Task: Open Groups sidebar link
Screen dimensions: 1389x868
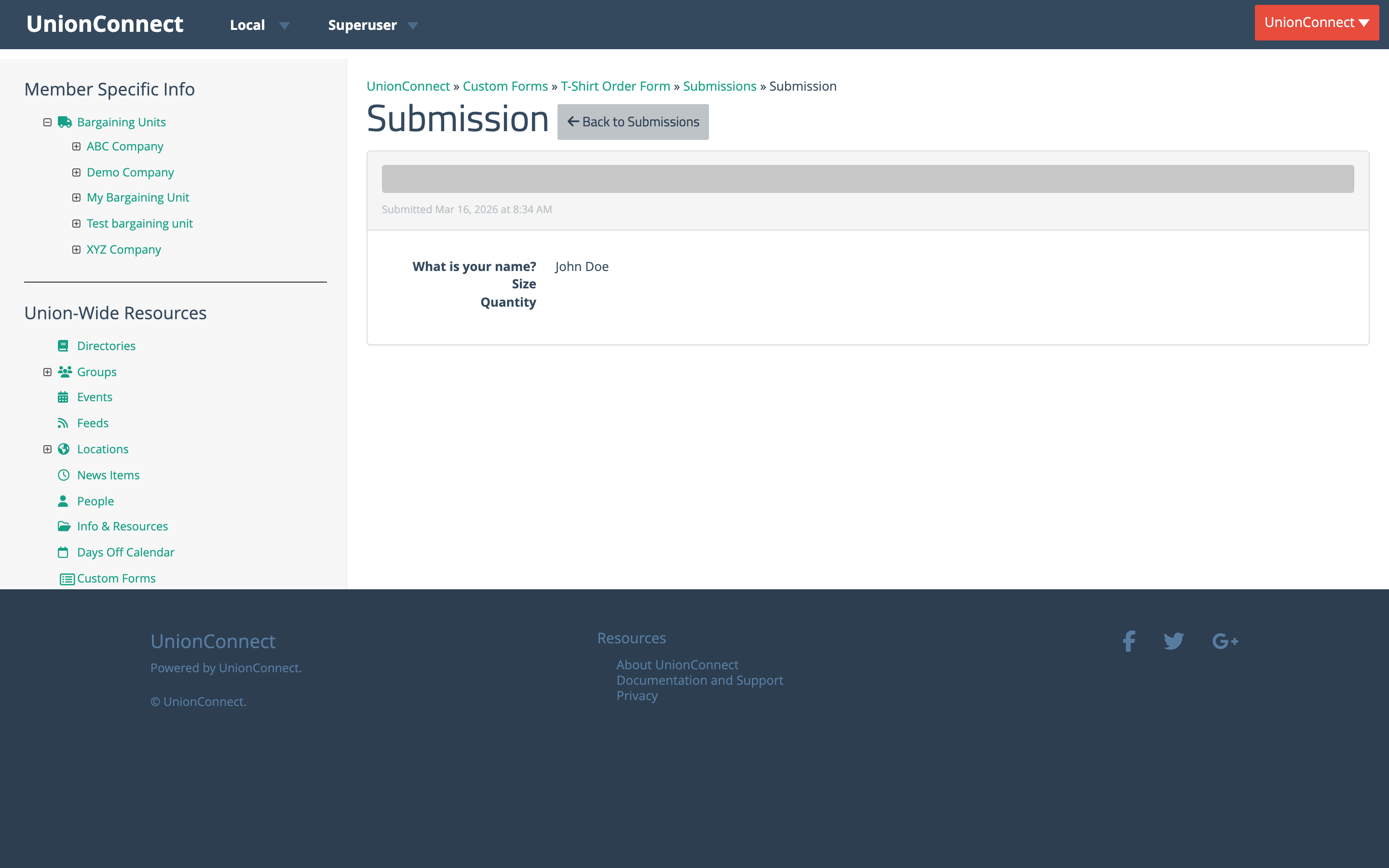Action: [x=96, y=372]
